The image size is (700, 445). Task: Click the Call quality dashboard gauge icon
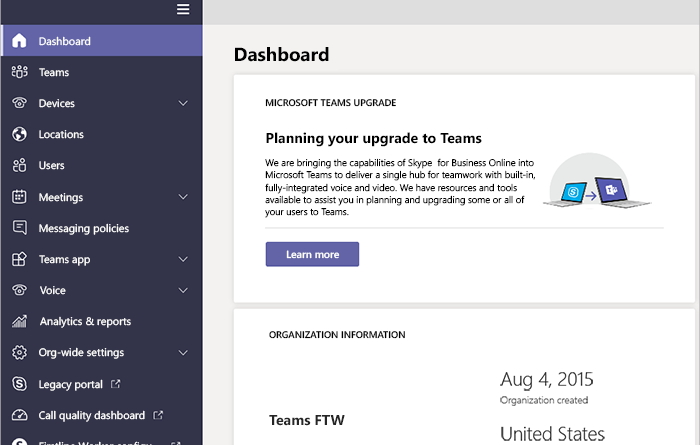19,415
